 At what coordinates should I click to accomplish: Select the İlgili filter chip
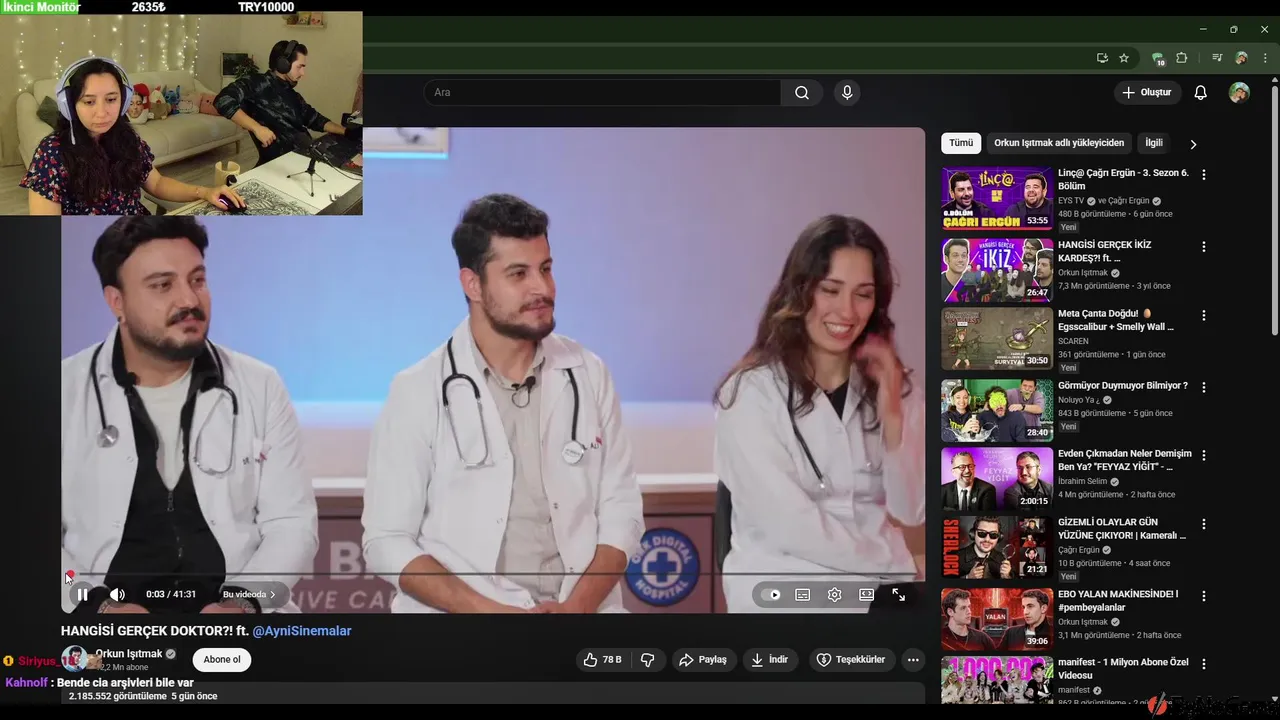[1154, 143]
